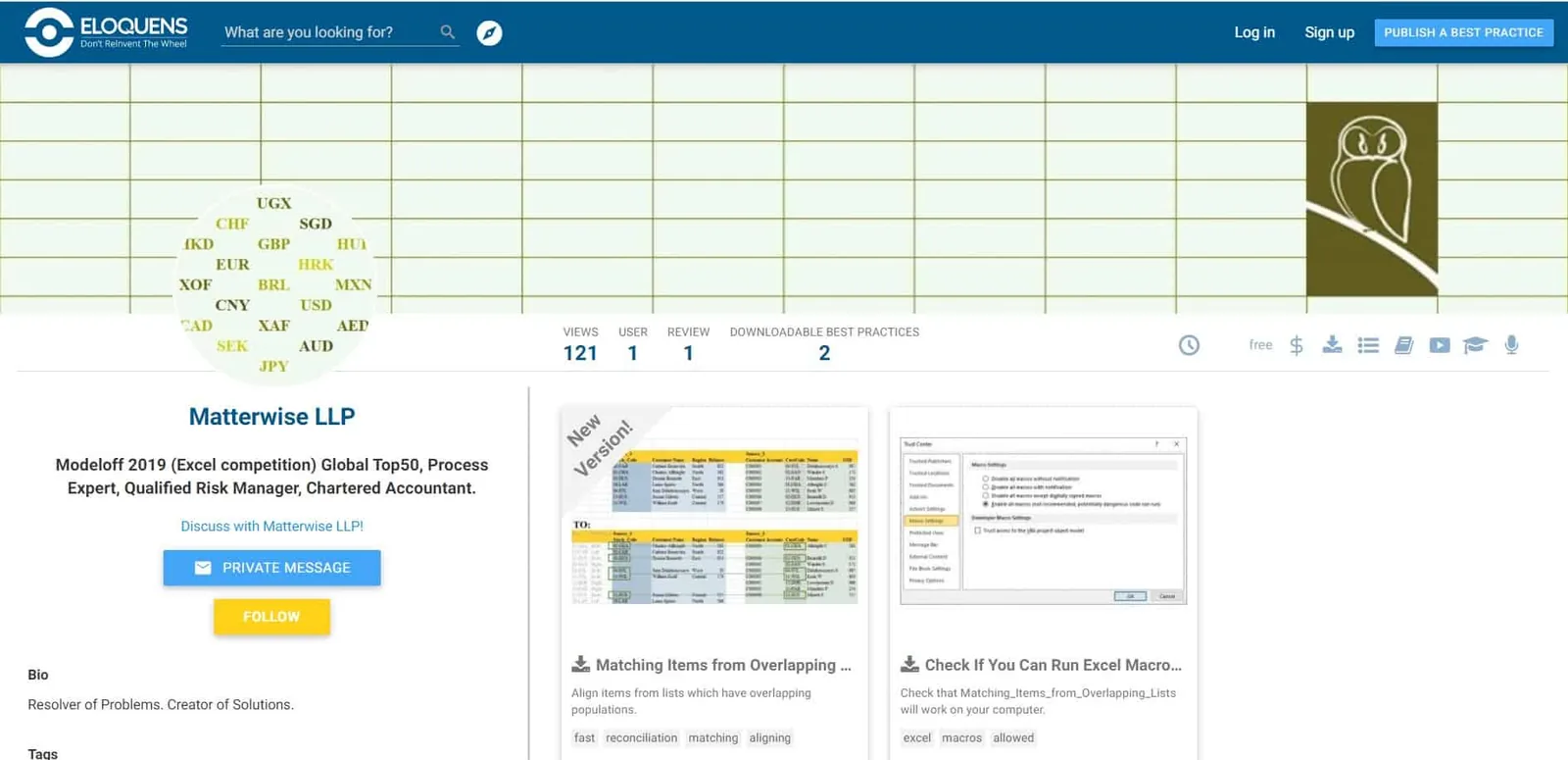The image size is (1568, 760).
Task: Filter by paid using the dollar icon
Action: click(x=1297, y=345)
